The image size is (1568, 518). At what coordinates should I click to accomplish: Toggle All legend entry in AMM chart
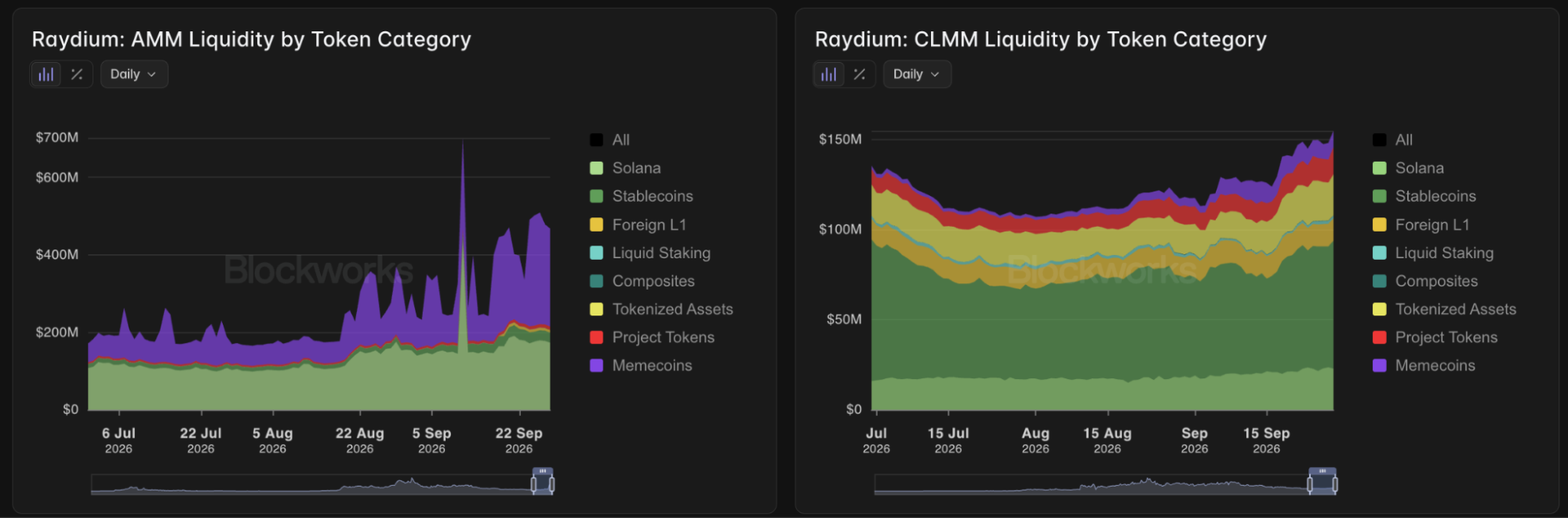(610, 140)
